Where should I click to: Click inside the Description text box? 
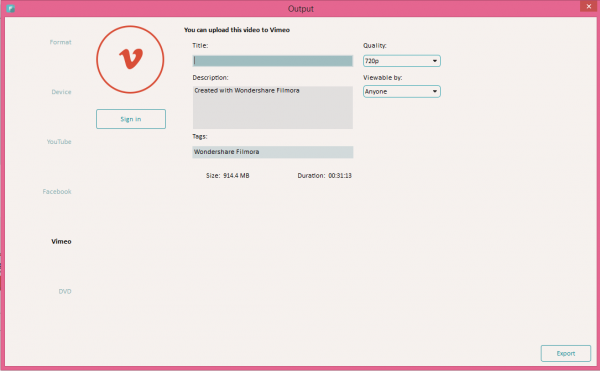tap(272, 107)
